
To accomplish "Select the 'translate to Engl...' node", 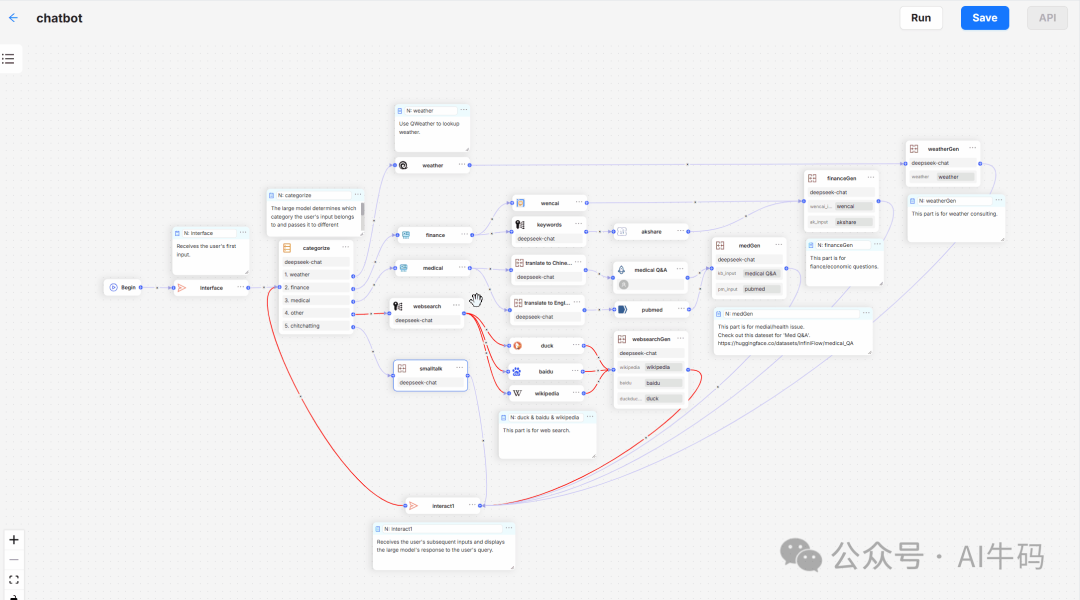I will click(x=548, y=309).
